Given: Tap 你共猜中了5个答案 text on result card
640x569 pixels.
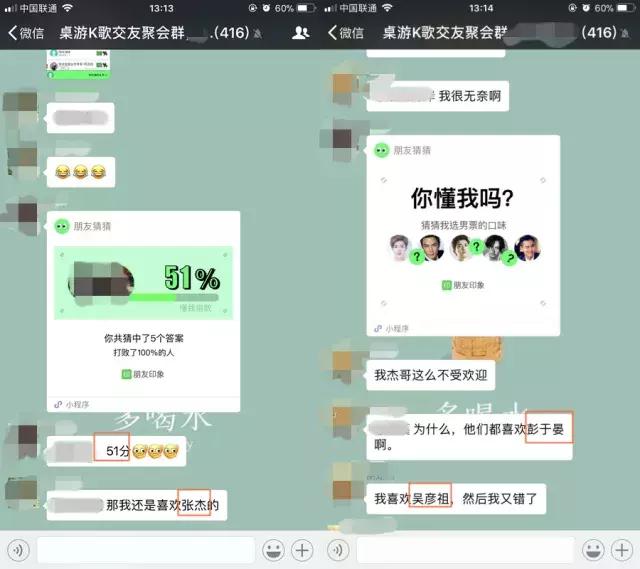Looking at the screenshot, I should pos(143,338).
